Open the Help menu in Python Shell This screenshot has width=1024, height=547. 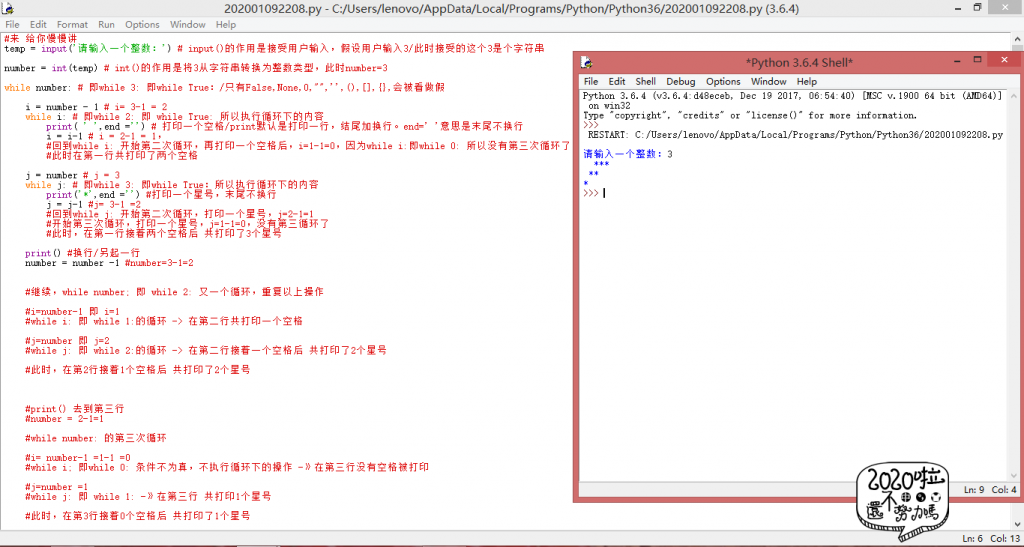[807, 82]
